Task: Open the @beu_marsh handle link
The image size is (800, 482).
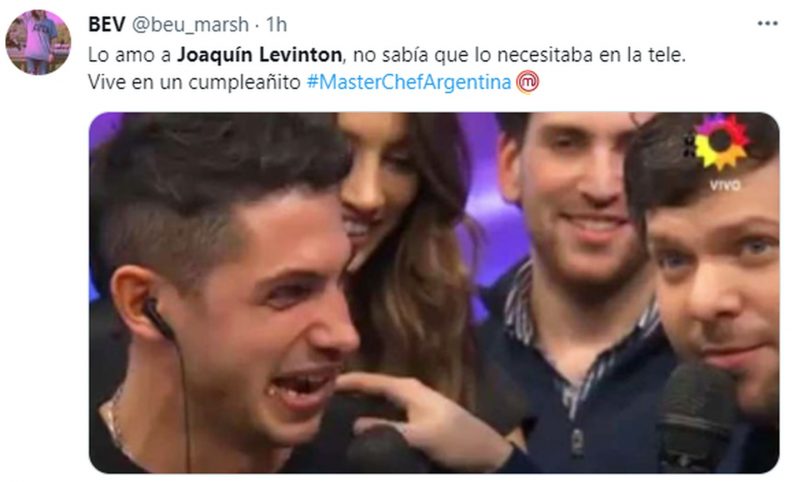Action: (x=190, y=24)
